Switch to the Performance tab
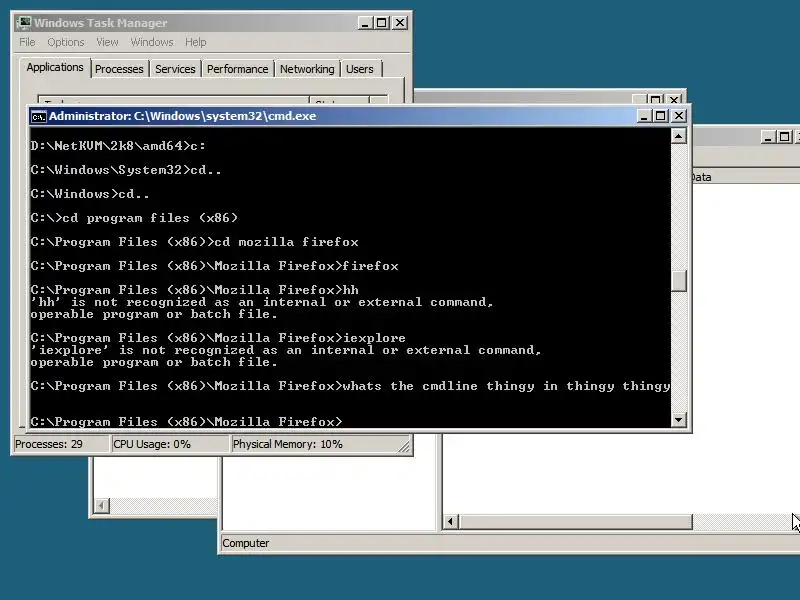 tap(237, 69)
